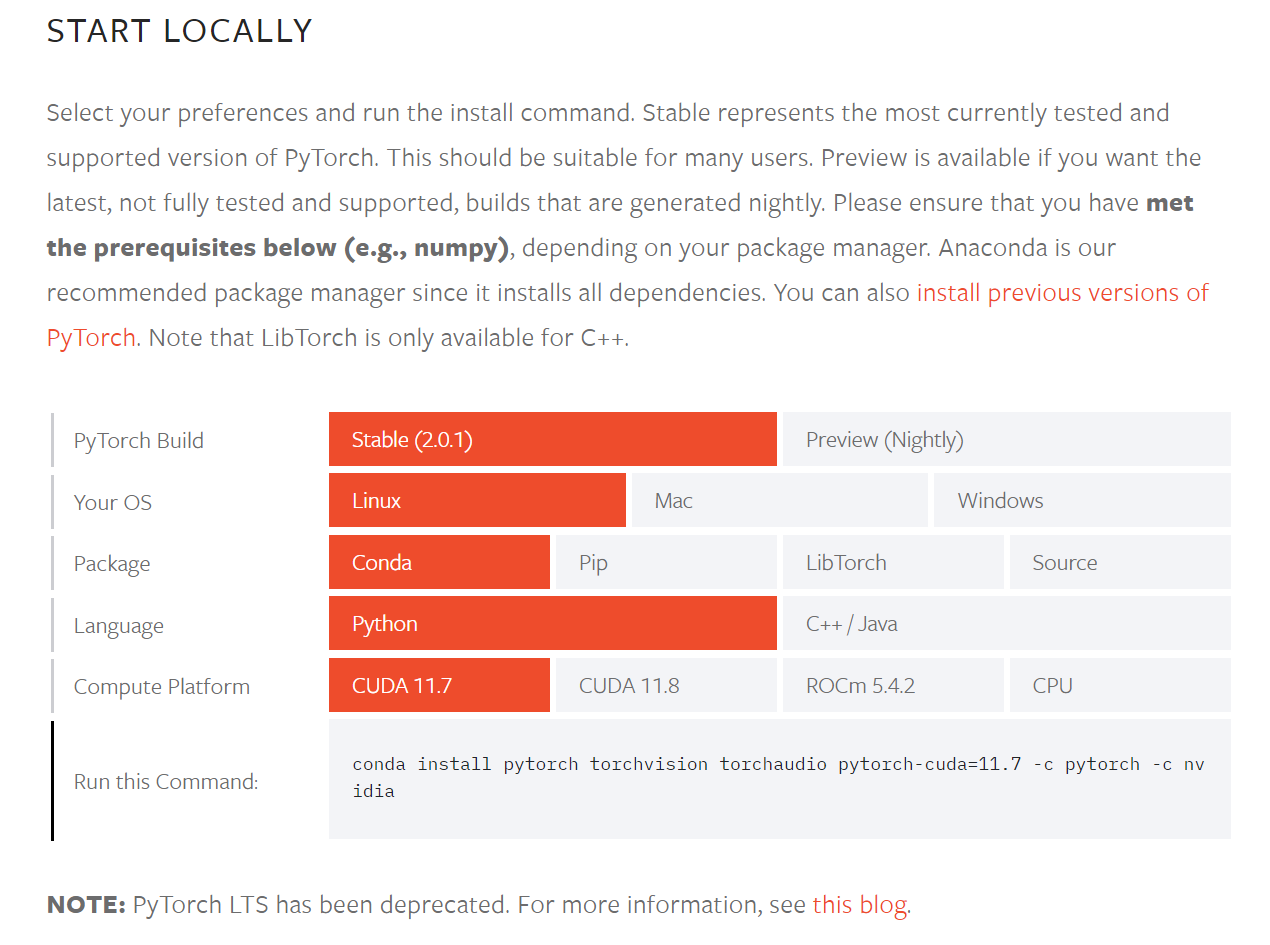Image resolution: width=1270 pixels, height=945 pixels.
Task: Click the Package row label
Action: coord(112,564)
